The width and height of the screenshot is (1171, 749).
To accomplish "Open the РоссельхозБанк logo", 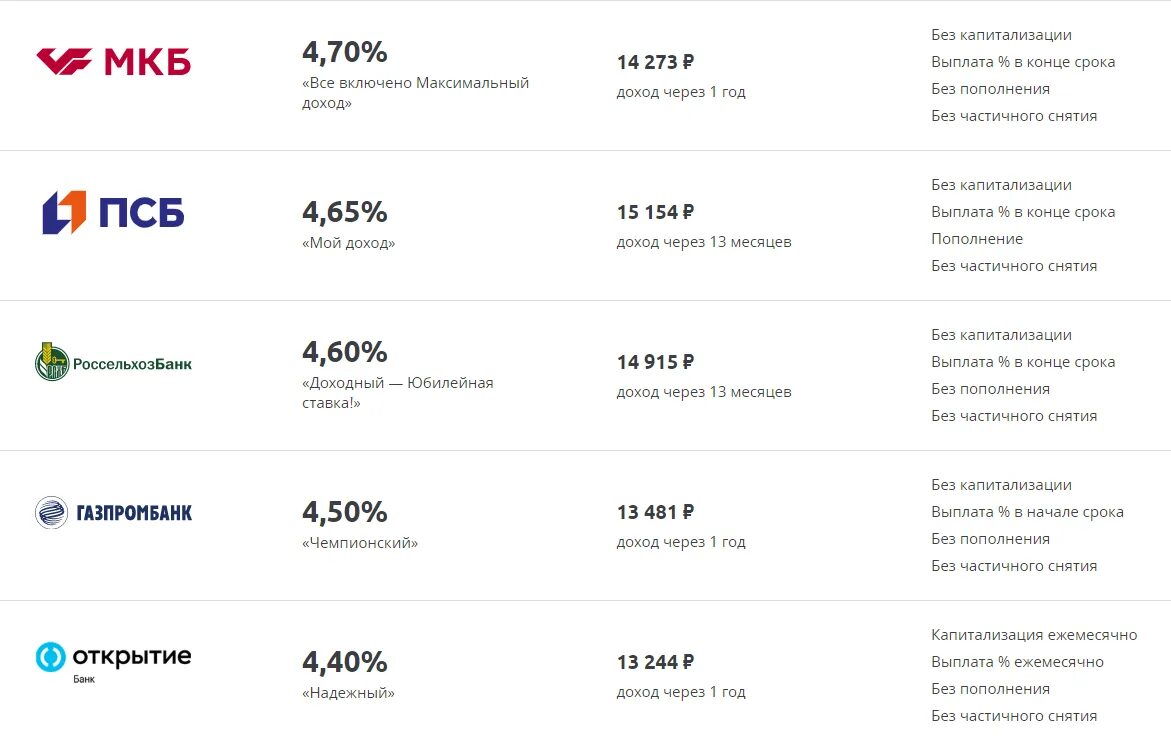I will pos(113,362).
